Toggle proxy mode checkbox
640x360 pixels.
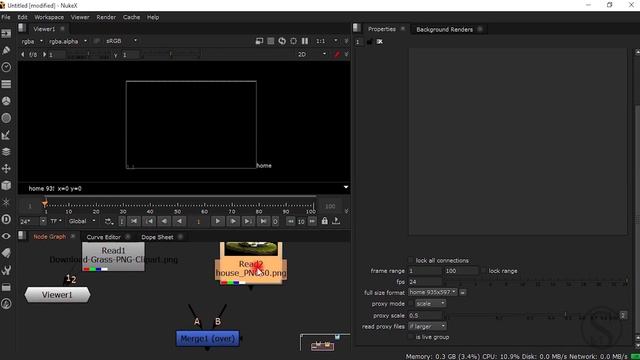(x=411, y=303)
